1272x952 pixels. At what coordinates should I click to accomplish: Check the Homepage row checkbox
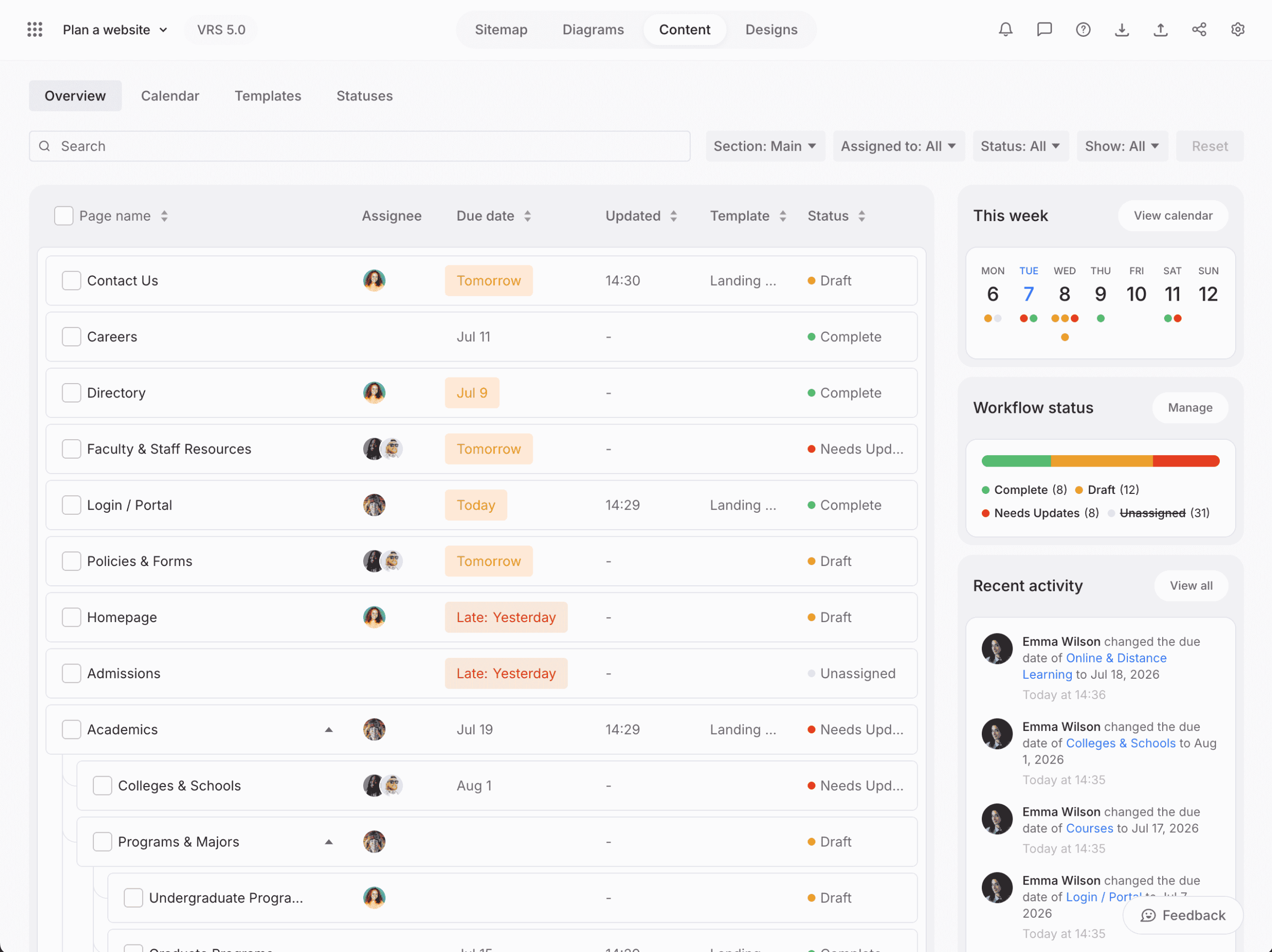coord(72,617)
